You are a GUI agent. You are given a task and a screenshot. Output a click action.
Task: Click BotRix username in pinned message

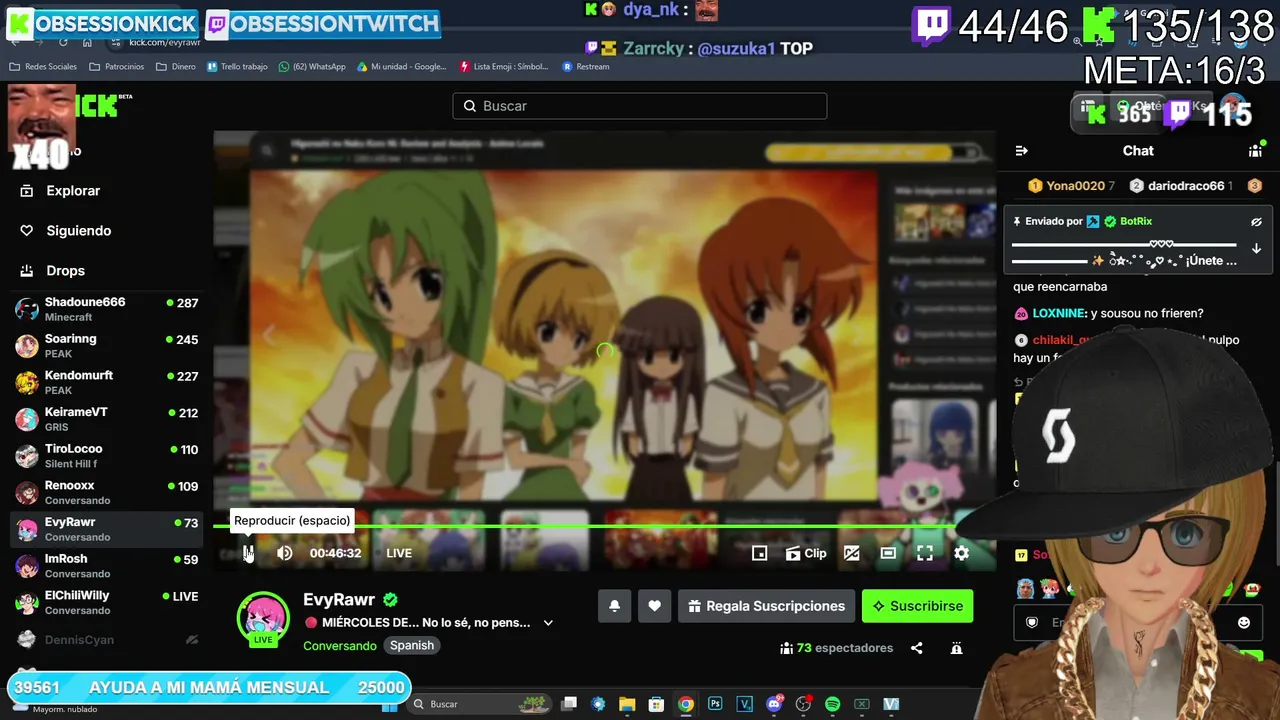pyautogui.click(x=1136, y=222)
